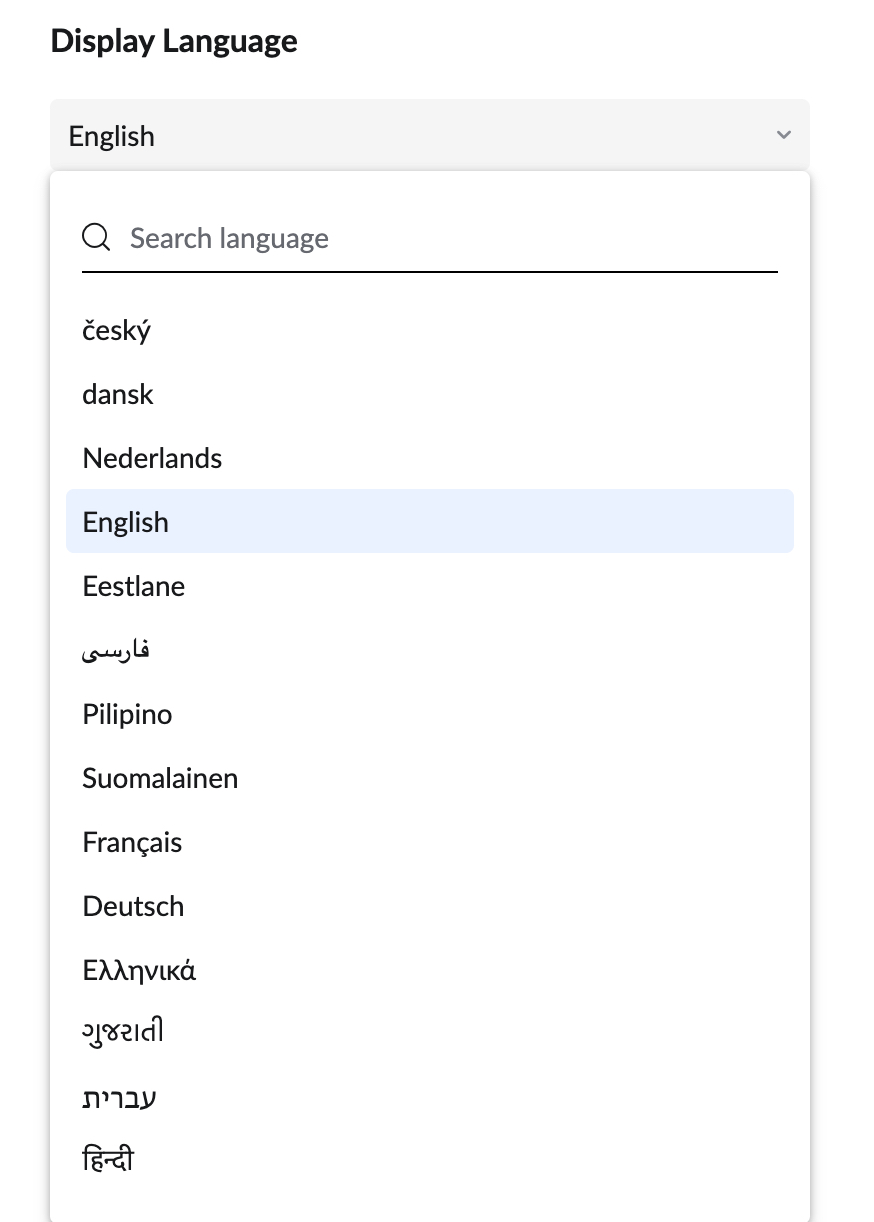
Task: Choose ગુજરાતી as display language
Action: click(124, 1030)
